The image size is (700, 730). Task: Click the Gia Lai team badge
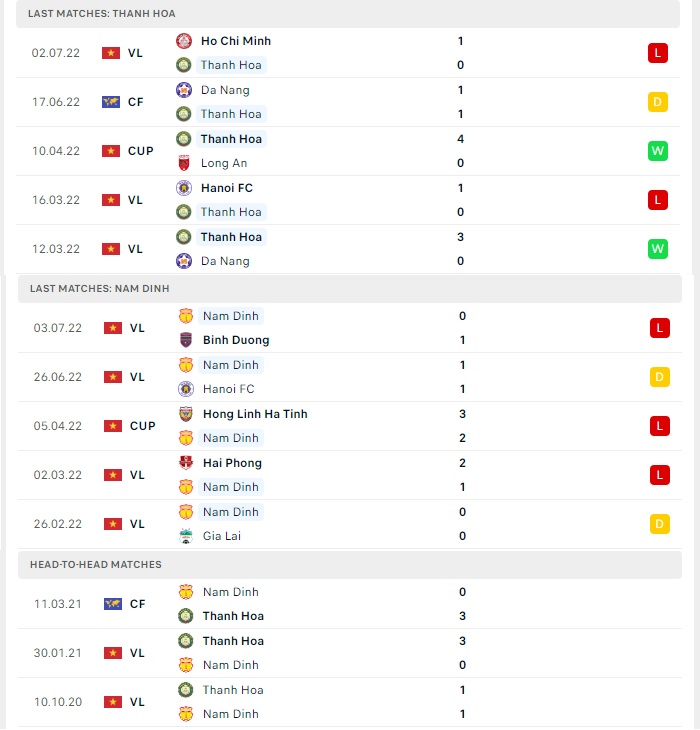coord(186,536)
